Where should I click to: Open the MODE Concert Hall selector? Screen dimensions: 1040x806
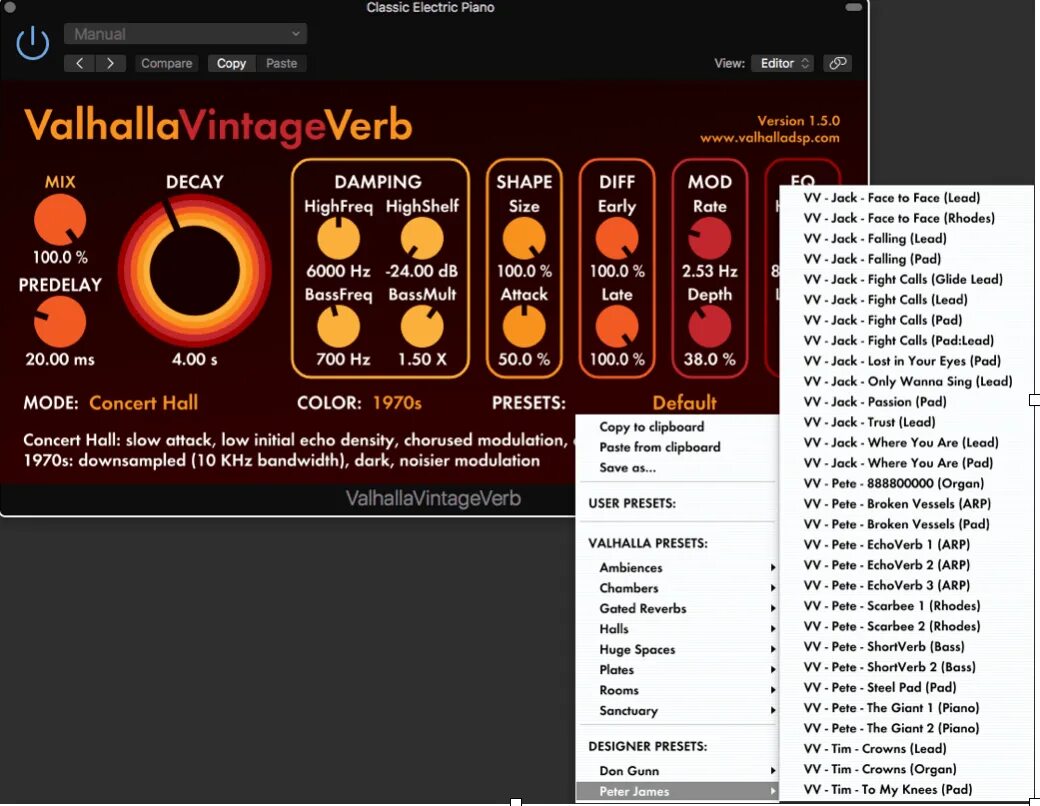pos(143,403)
